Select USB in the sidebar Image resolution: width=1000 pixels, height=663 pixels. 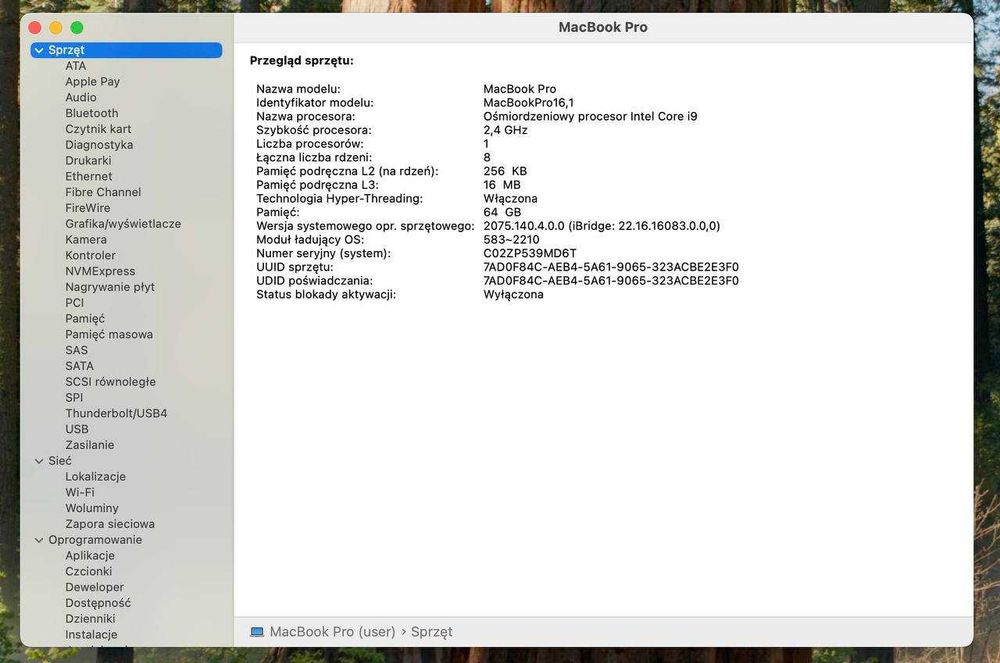77,429
